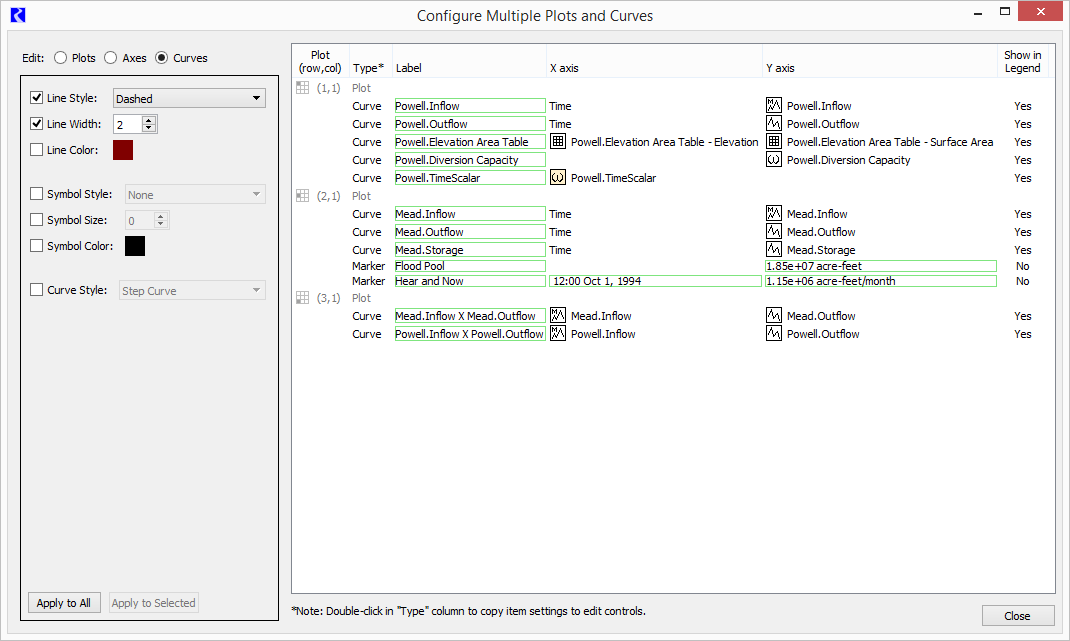This screenshot has height=641, width=1070.
Task: Select the Plots edit radio button
Action: tap(61, 58)
